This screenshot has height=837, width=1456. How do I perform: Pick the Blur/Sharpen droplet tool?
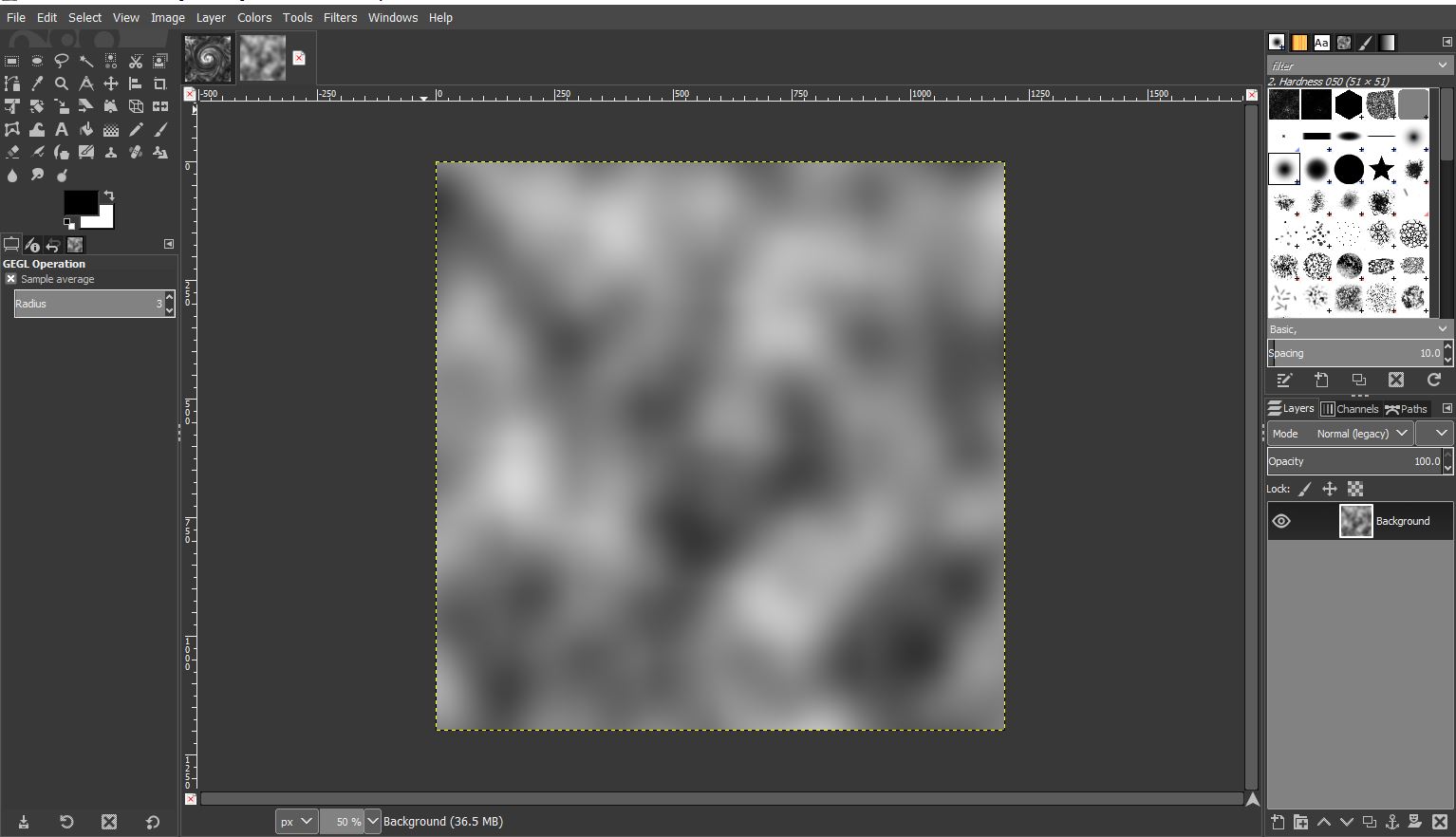(x=12, y=175)
